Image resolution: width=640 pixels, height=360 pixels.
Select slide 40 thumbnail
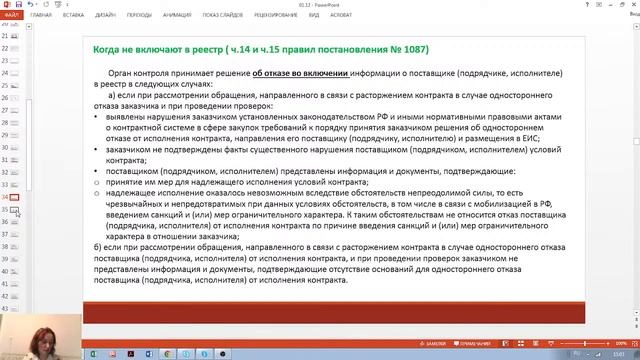tap(14, 271)
